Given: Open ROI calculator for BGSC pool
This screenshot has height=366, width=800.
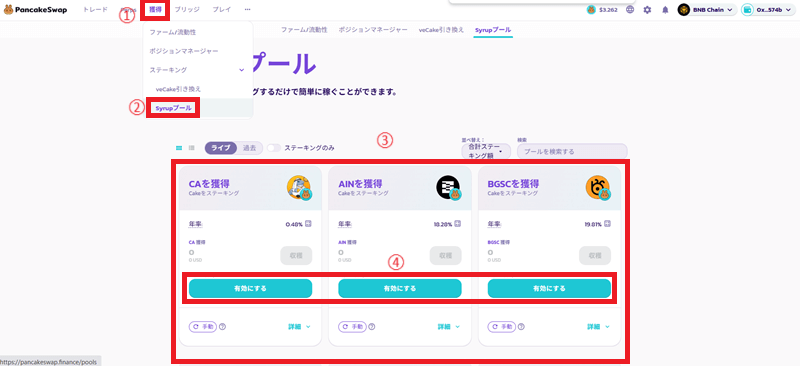Looking at the screenshot, I should coord(607,224).
